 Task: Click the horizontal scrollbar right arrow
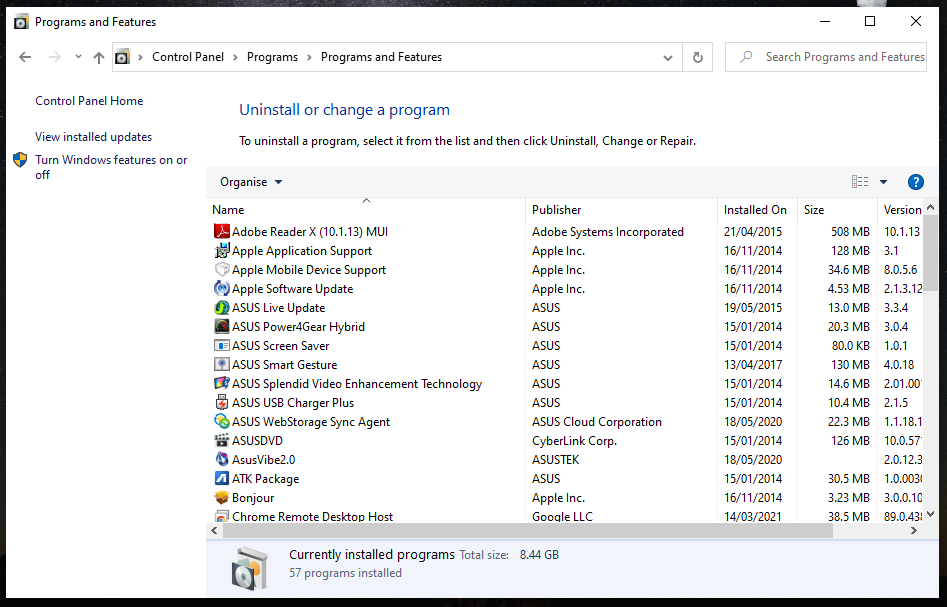tap(914, 530)
